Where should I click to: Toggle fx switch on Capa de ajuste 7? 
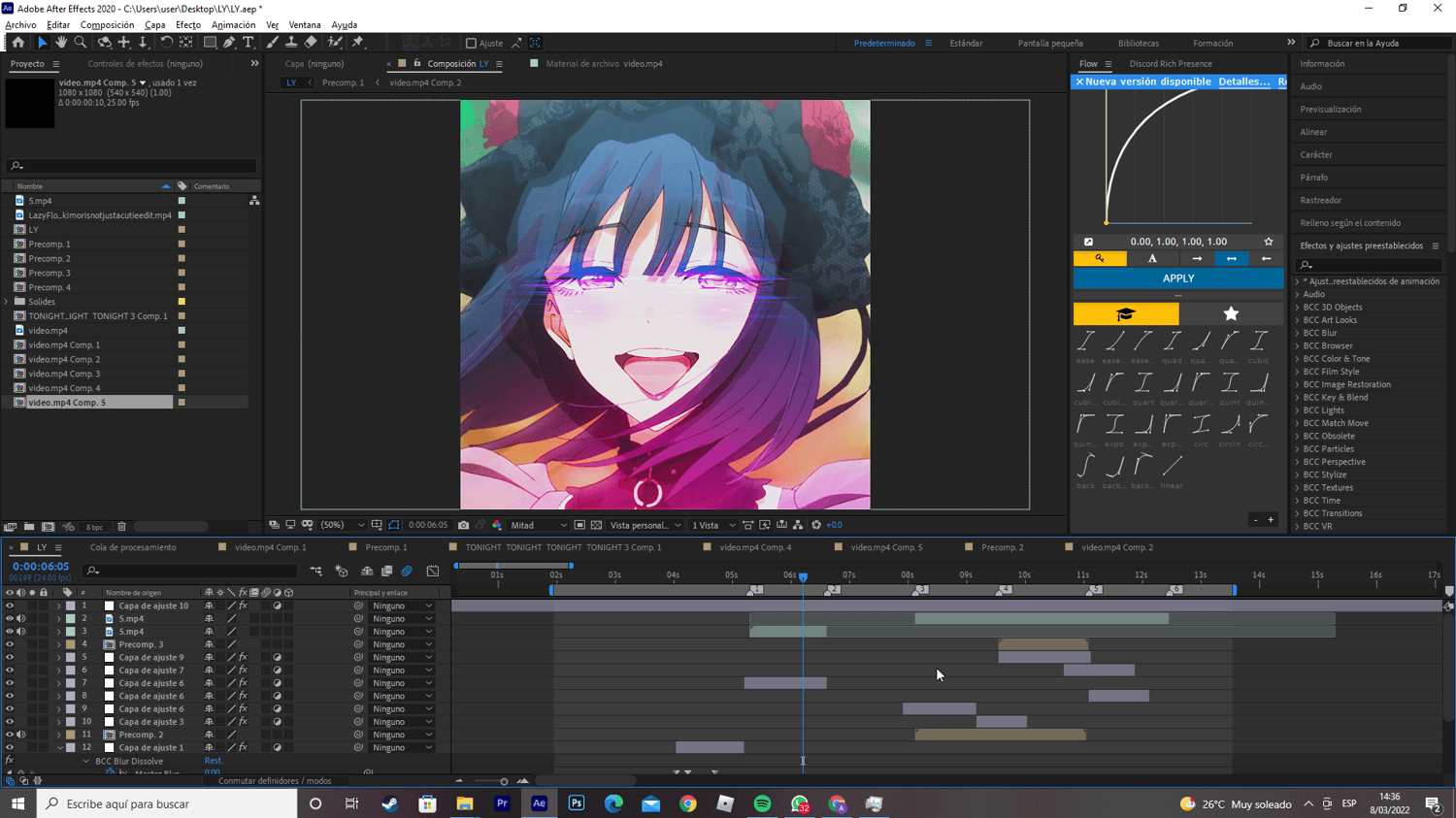coord(243,670)
